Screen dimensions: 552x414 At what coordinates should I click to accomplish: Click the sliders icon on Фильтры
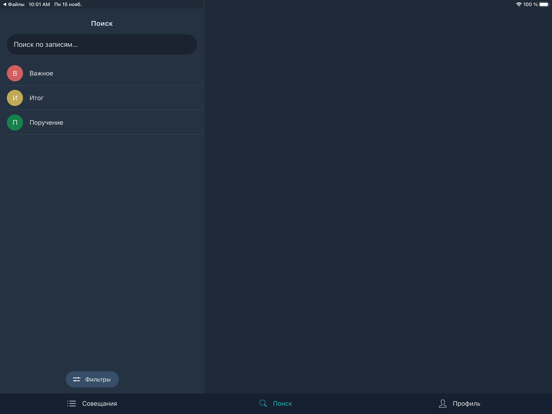point(76,379)
